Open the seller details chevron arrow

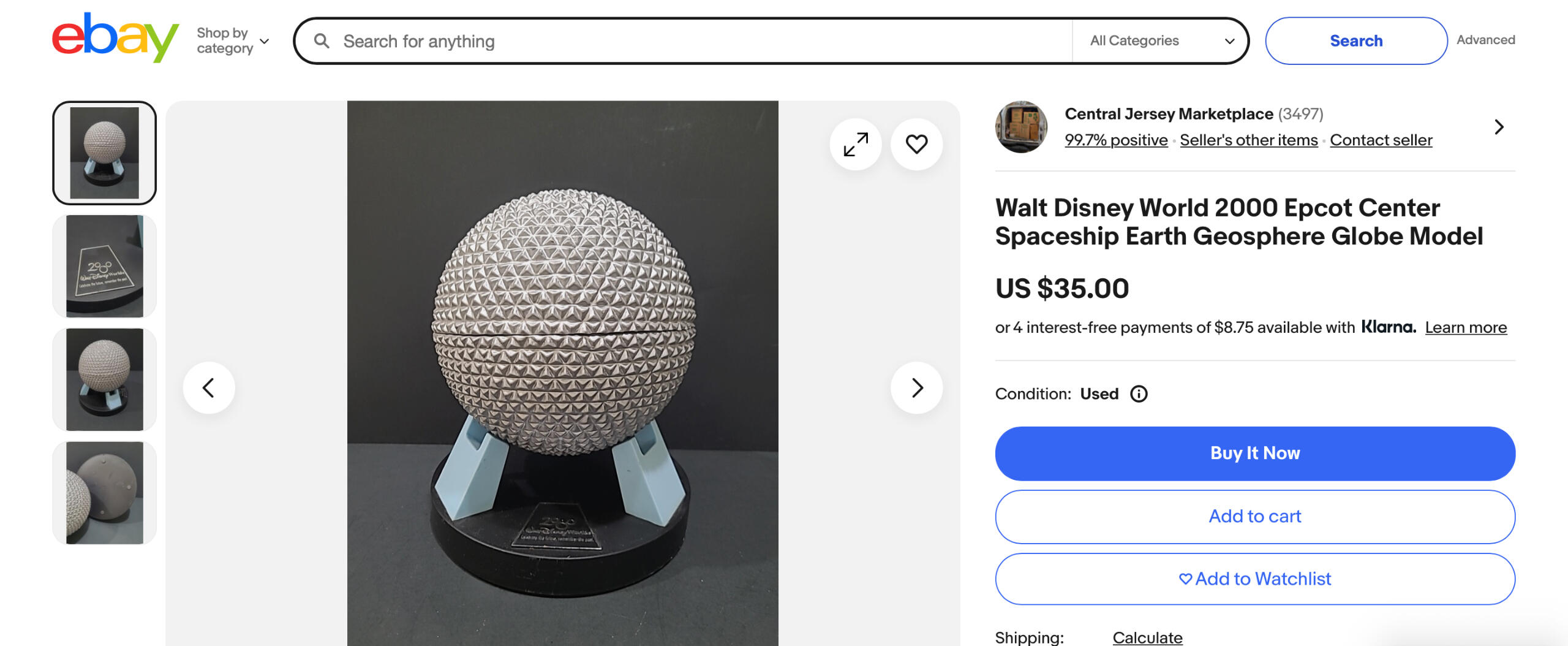click(x=1499, y=127)
